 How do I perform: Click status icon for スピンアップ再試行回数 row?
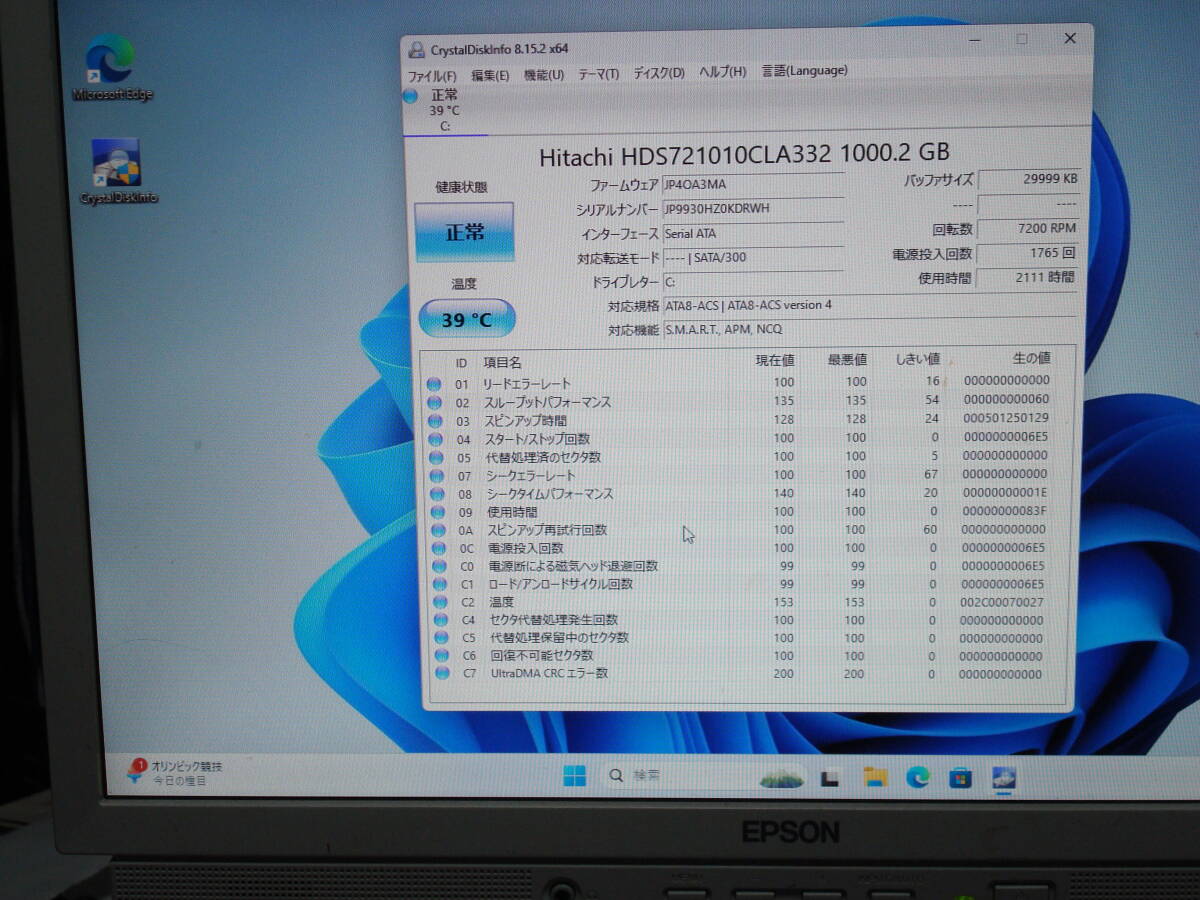[438, 530]
